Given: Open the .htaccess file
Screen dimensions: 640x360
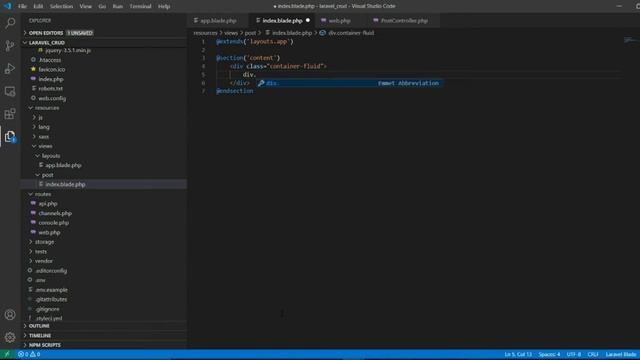Looking at the screenshot, I should pos(49,60).
